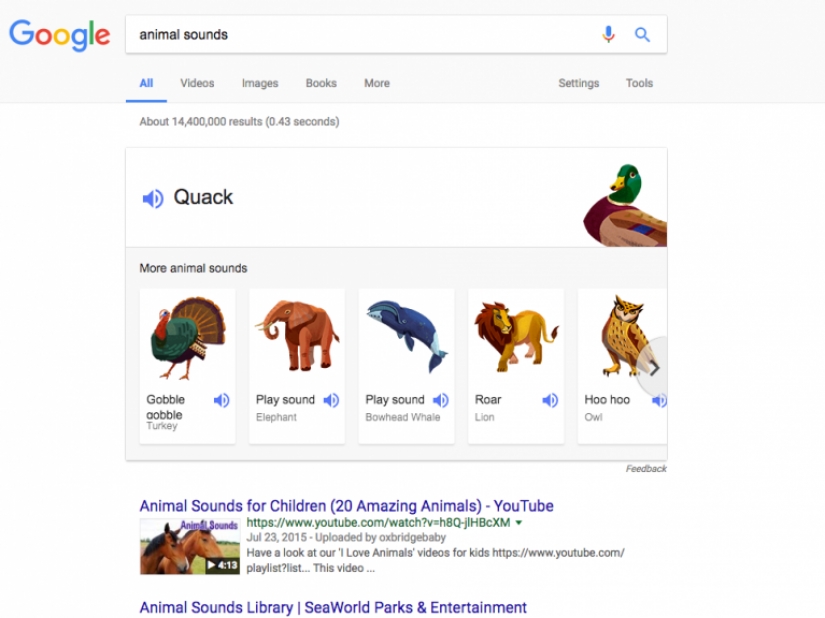
Task: Play the Elephant sound
Action: click(331, 400)
